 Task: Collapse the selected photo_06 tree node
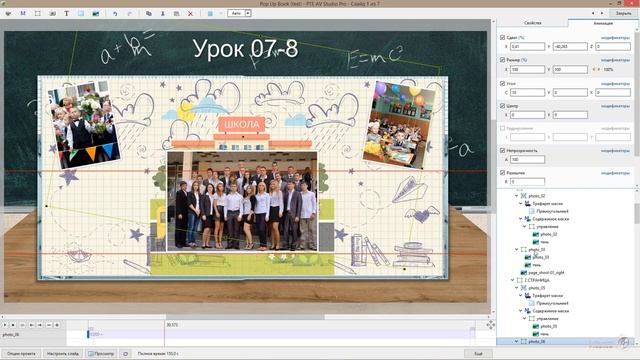[517, 342]
